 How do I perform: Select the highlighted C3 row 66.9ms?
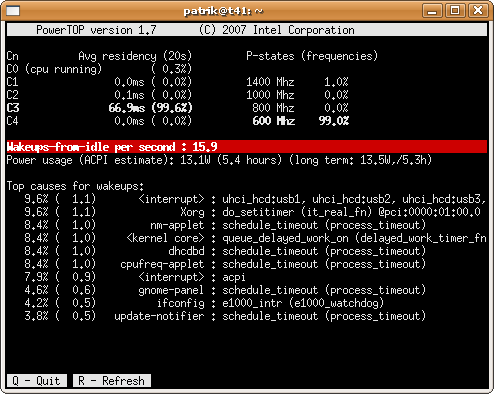point(99,108)
